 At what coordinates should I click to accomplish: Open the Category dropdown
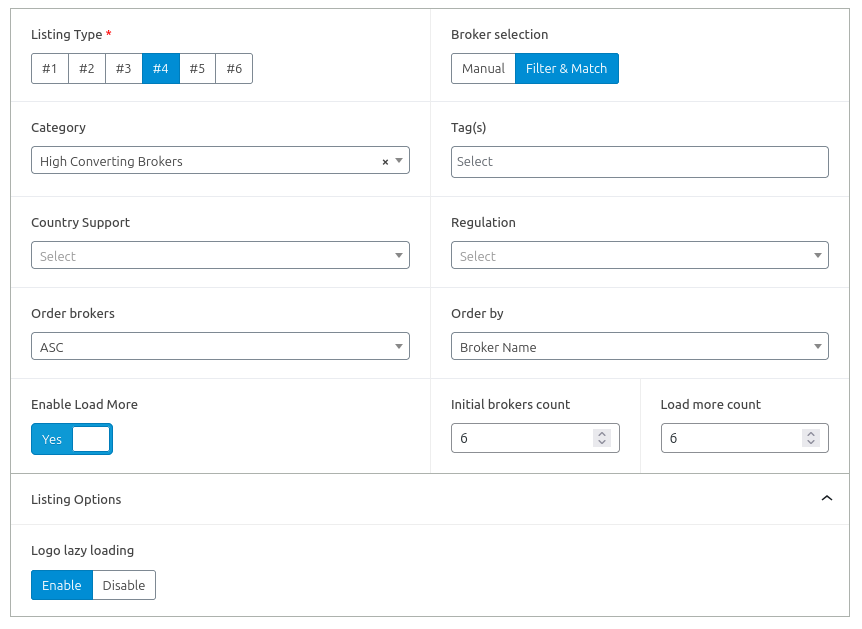click(x=210, y=161)
